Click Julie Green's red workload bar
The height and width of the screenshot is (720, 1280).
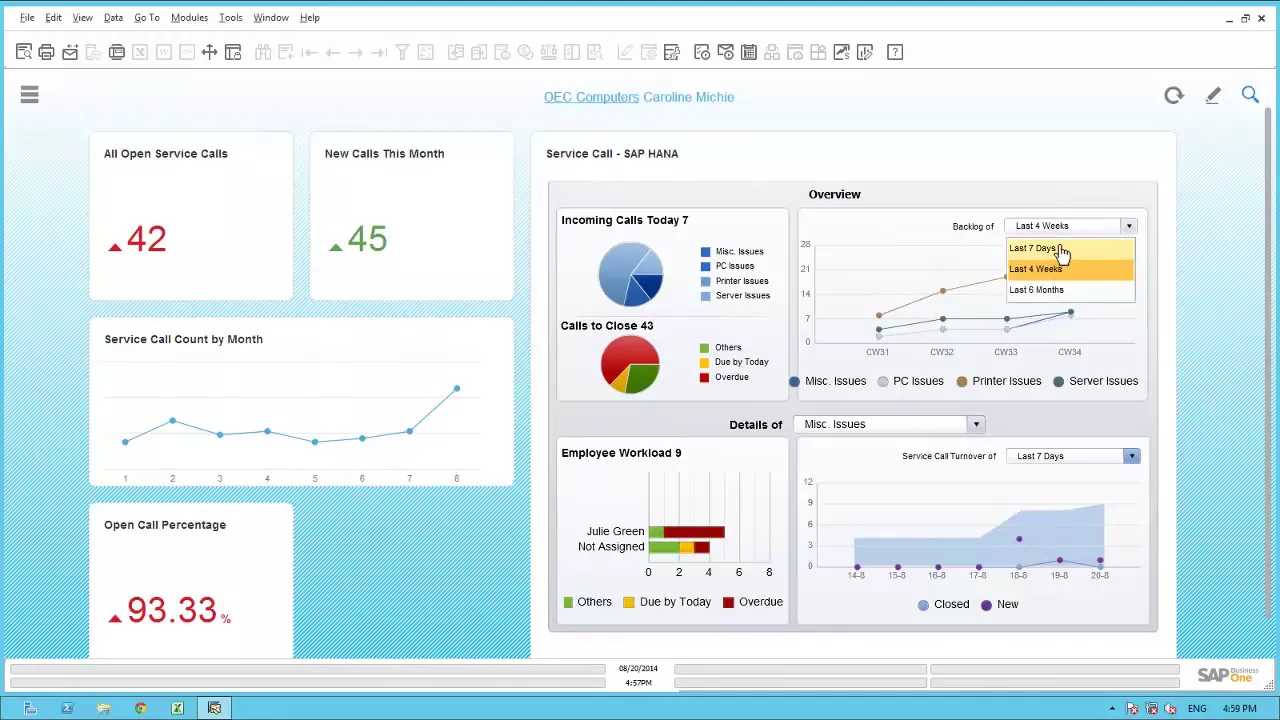point(694,531)
